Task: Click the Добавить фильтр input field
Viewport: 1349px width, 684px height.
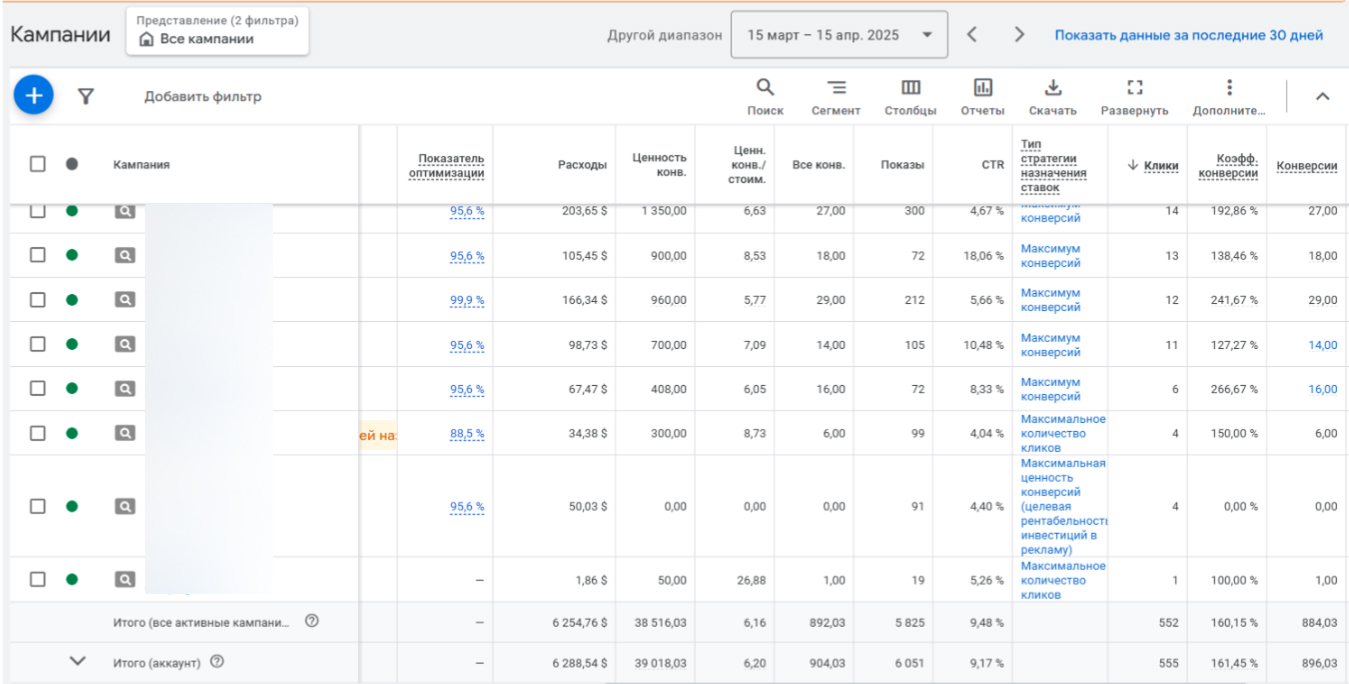Action: point(203,97)
